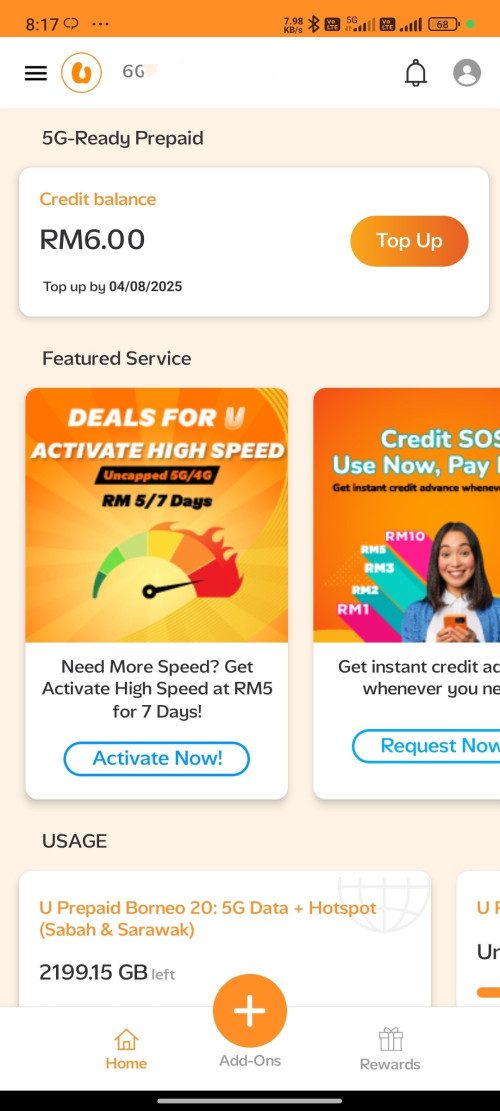Click the Request Now button
The image size is (500, 1111).
pos(426,746)
